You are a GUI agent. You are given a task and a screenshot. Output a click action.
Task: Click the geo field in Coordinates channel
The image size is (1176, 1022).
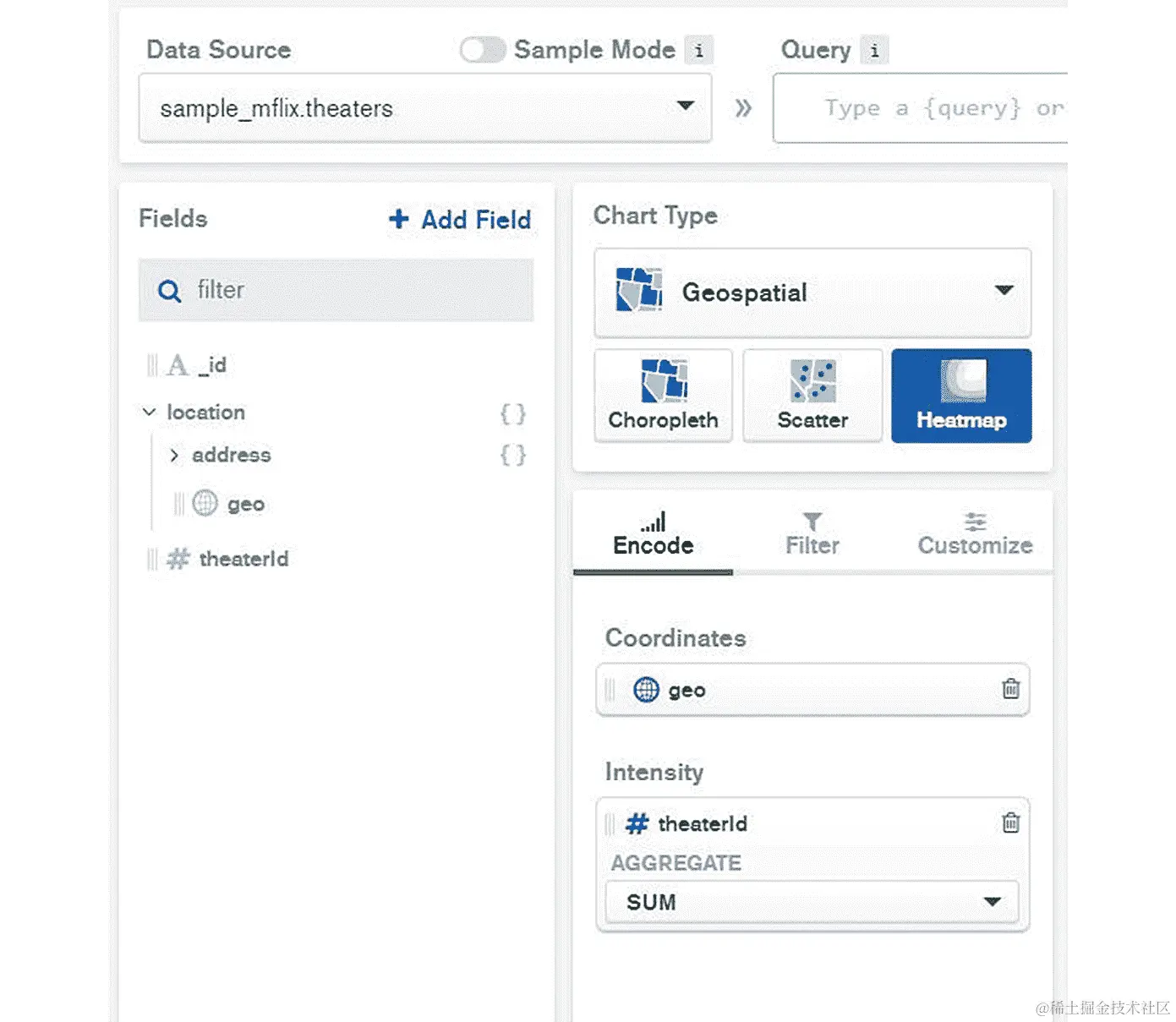(x=812, y=690)
